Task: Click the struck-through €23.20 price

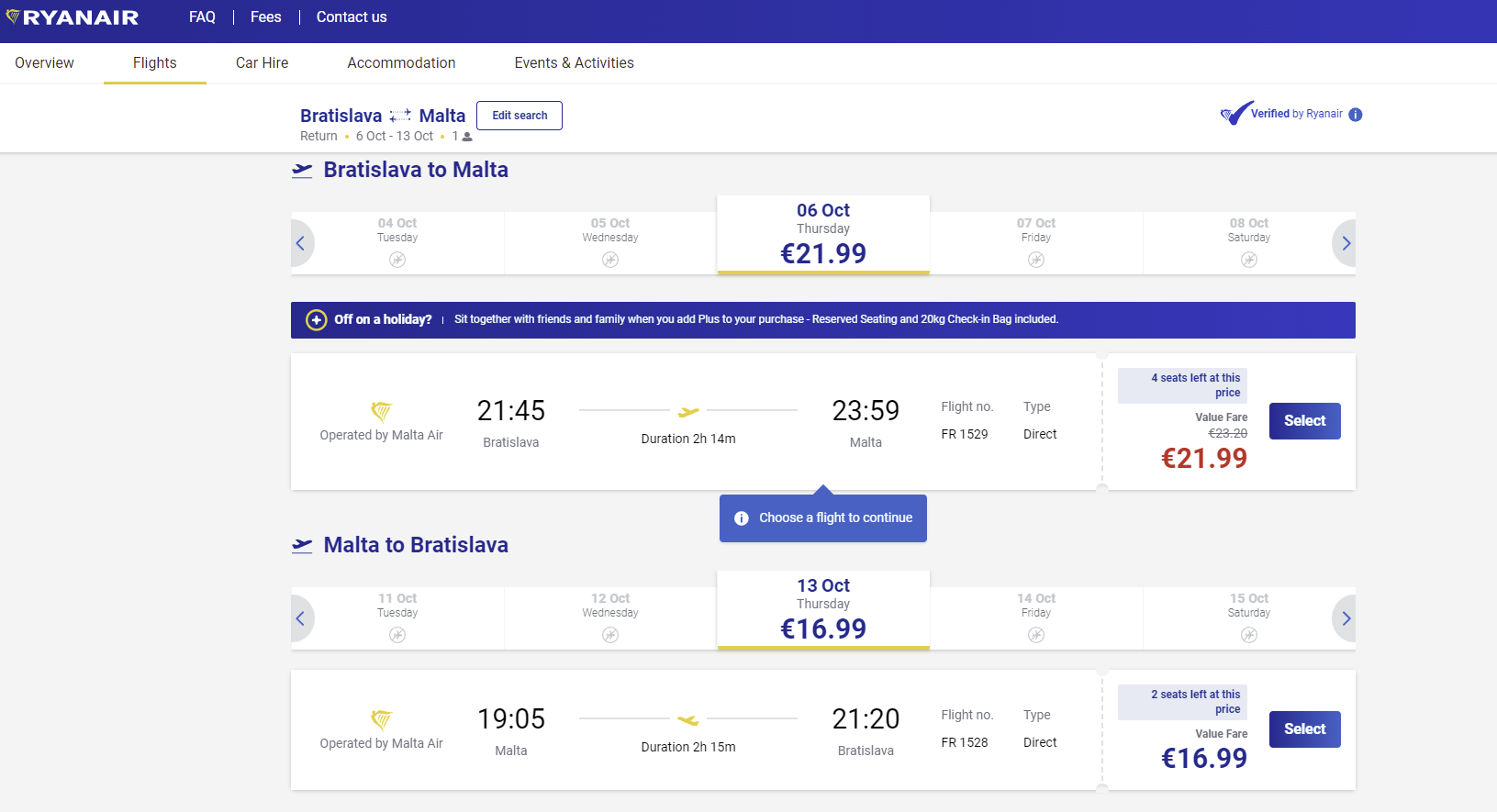Action: pyautogui.click(x=1228, y=433)
